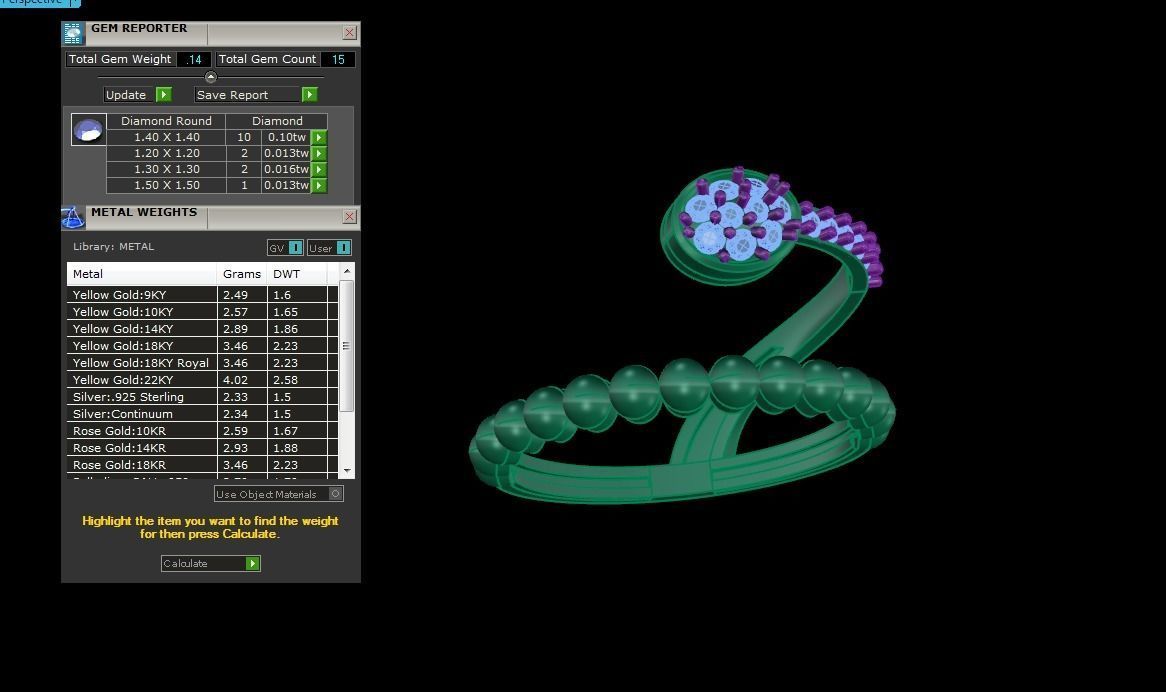Click the 1.40 X 1.40 gem size cell
The height and width of the screenshot is (692, 1166).
[x=167, y=138]
